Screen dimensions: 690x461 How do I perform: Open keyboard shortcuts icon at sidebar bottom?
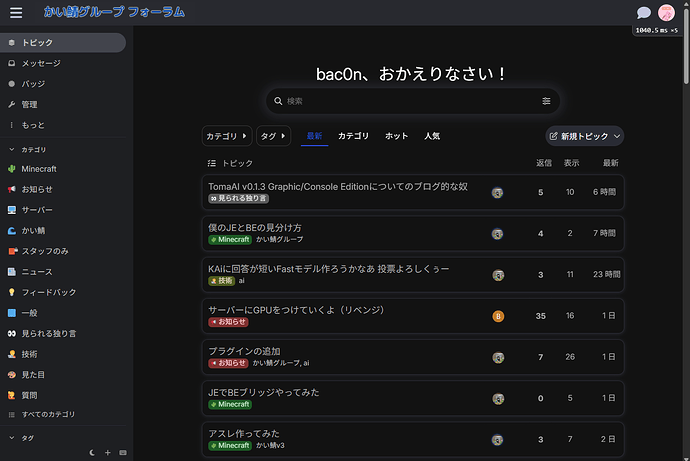tap(123, 453)
